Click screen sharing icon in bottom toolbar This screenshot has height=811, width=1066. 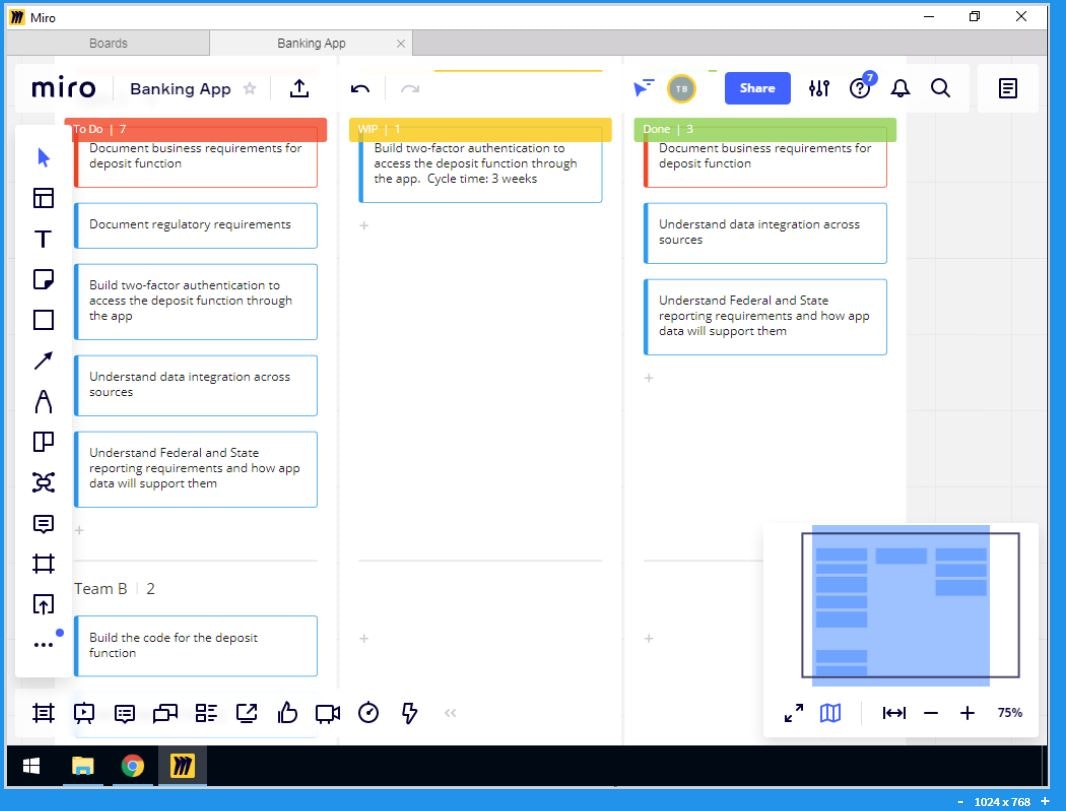247,712
